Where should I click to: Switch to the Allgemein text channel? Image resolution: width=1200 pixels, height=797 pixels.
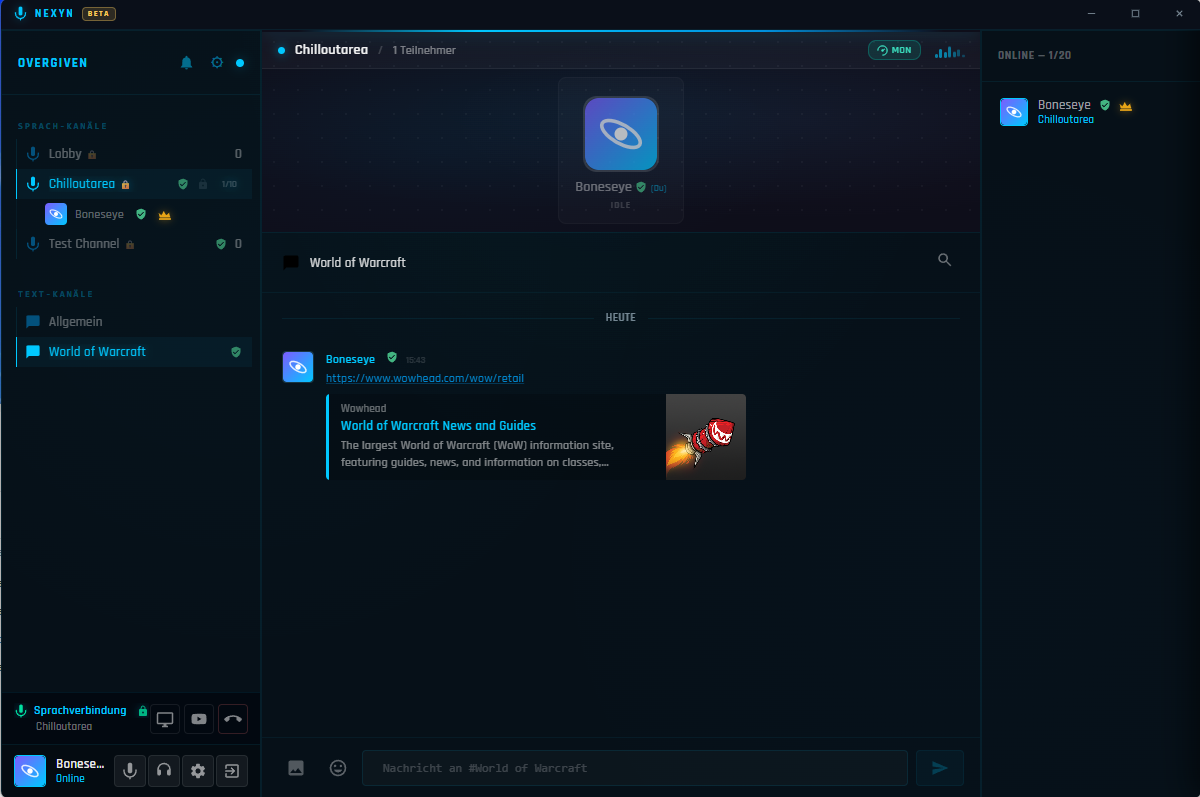tap(134, 322)
